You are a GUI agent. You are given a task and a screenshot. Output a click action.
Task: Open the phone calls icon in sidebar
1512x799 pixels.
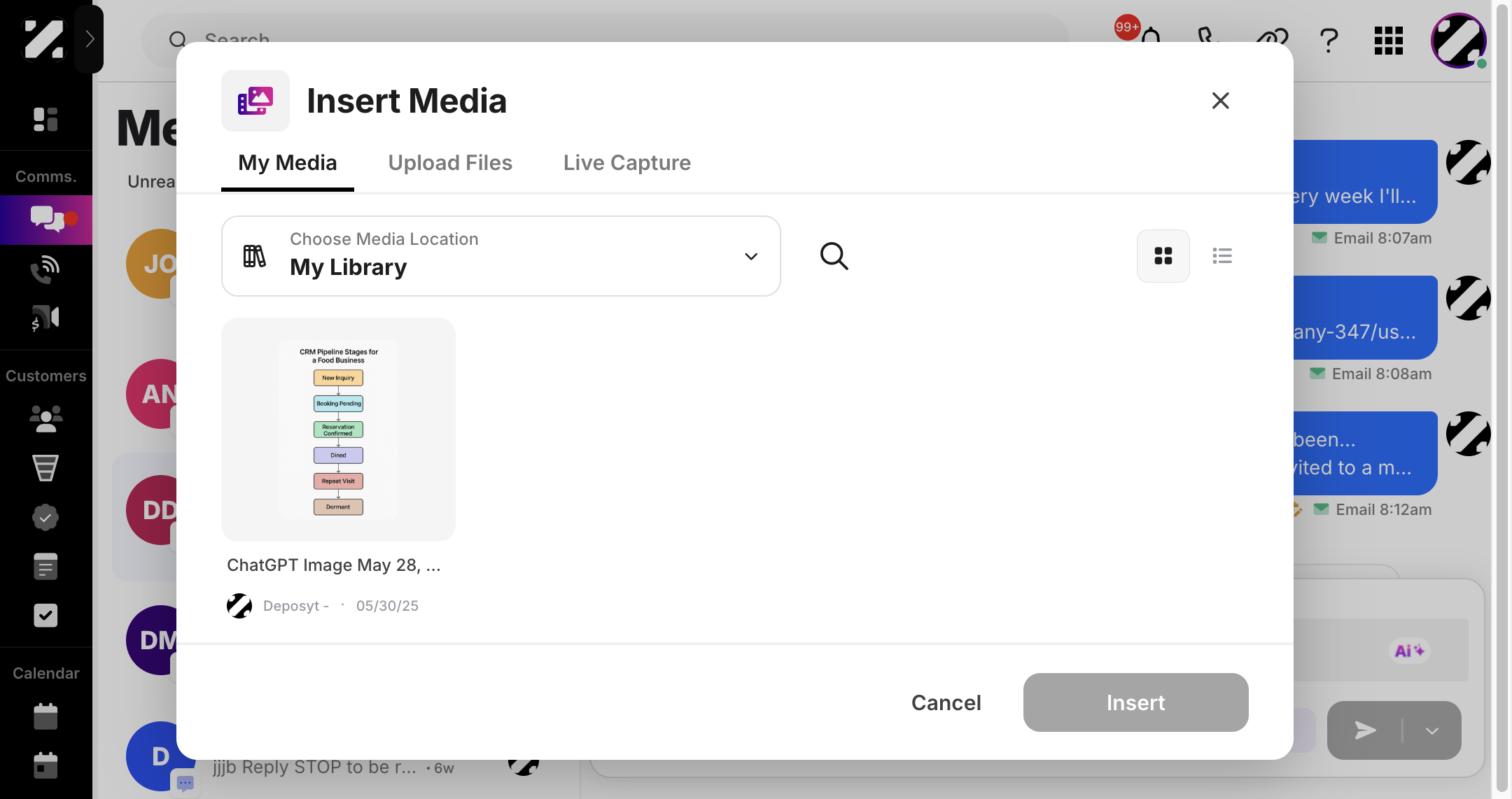tap(45, 269)
